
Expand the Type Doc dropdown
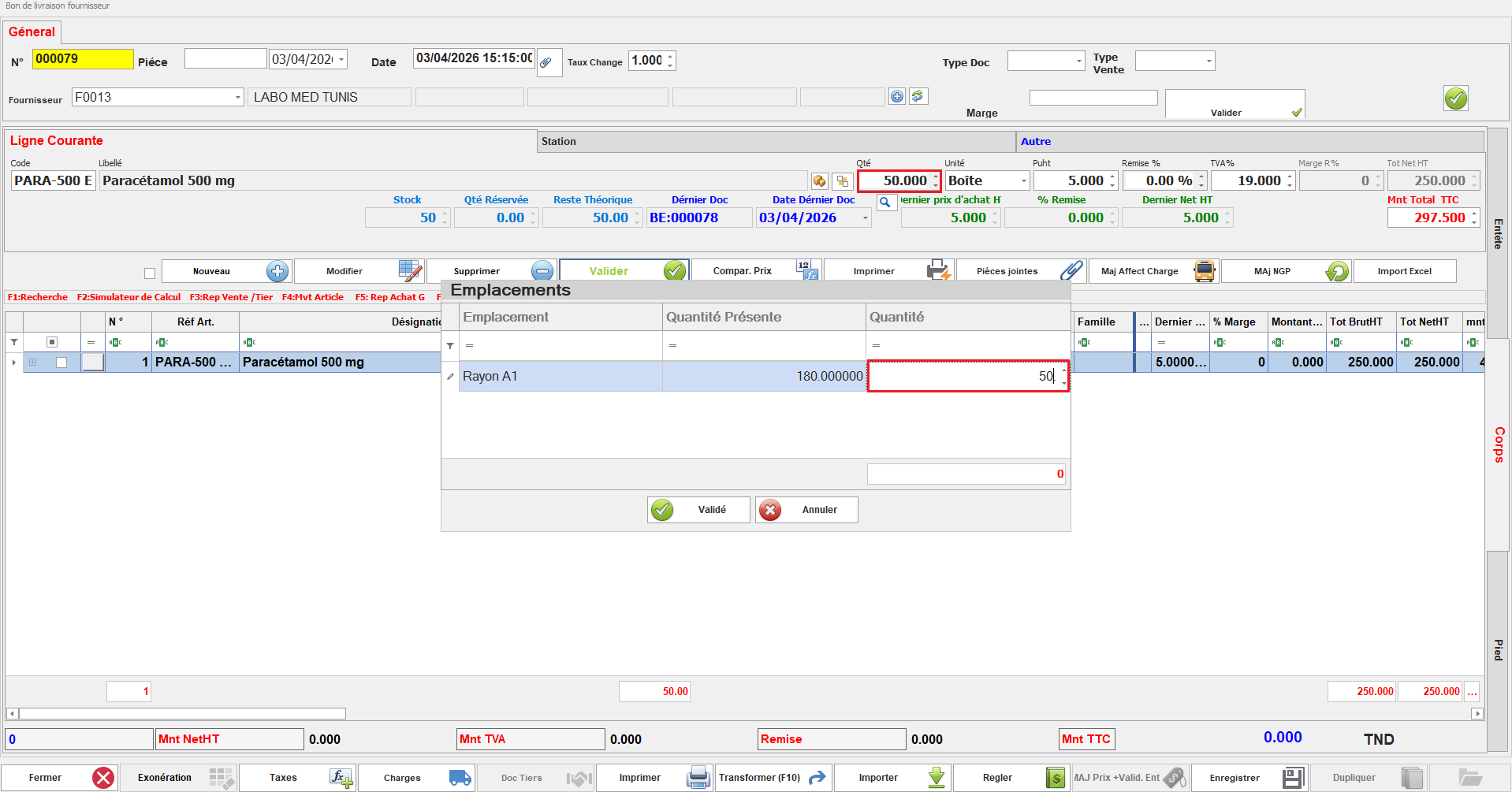1078,61
